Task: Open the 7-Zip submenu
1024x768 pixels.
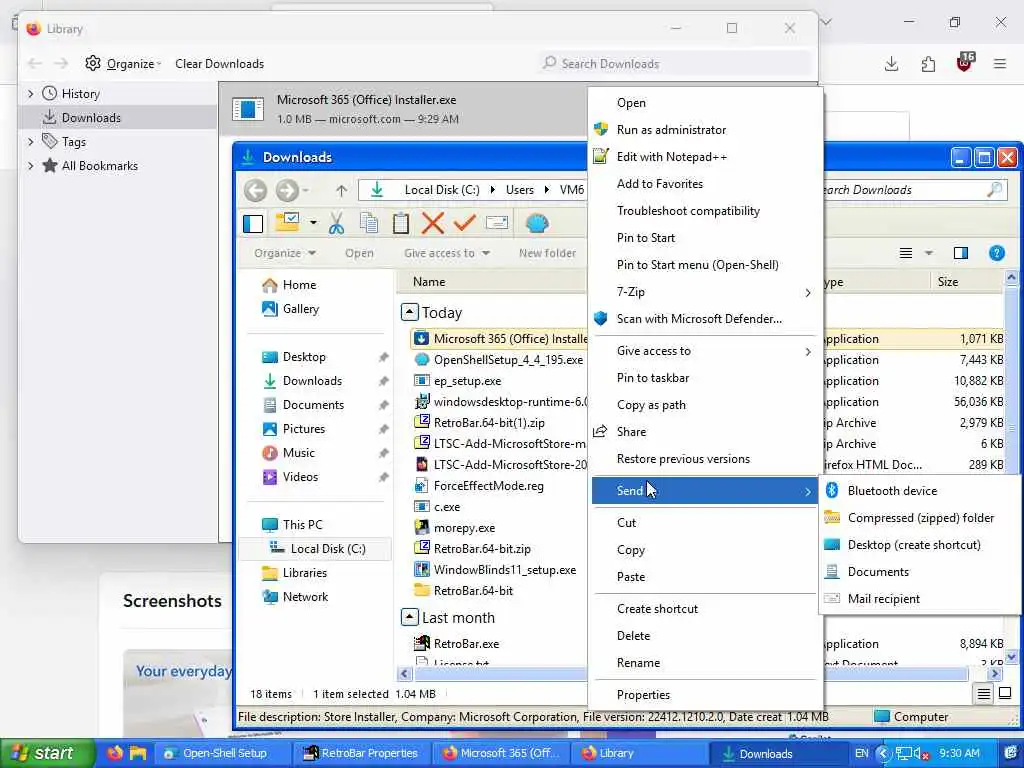Action: click(704, 292)
